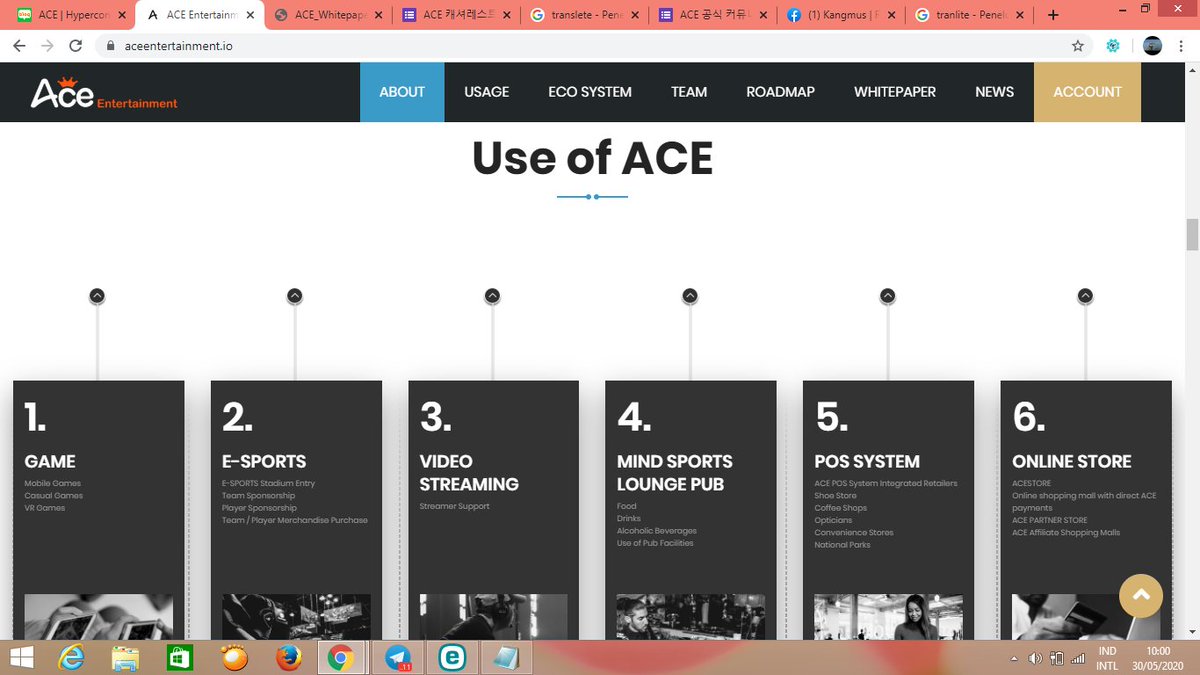
Task: Click the 1. GAME card heading
Action: (50, 461)
